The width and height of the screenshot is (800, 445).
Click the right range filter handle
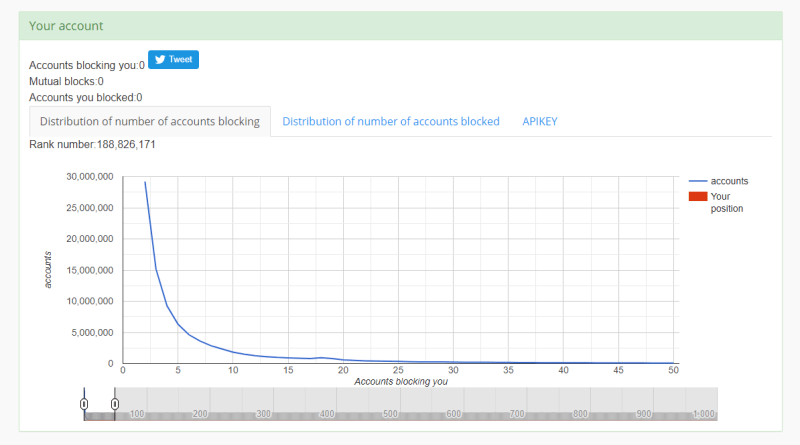coord(115,403)
